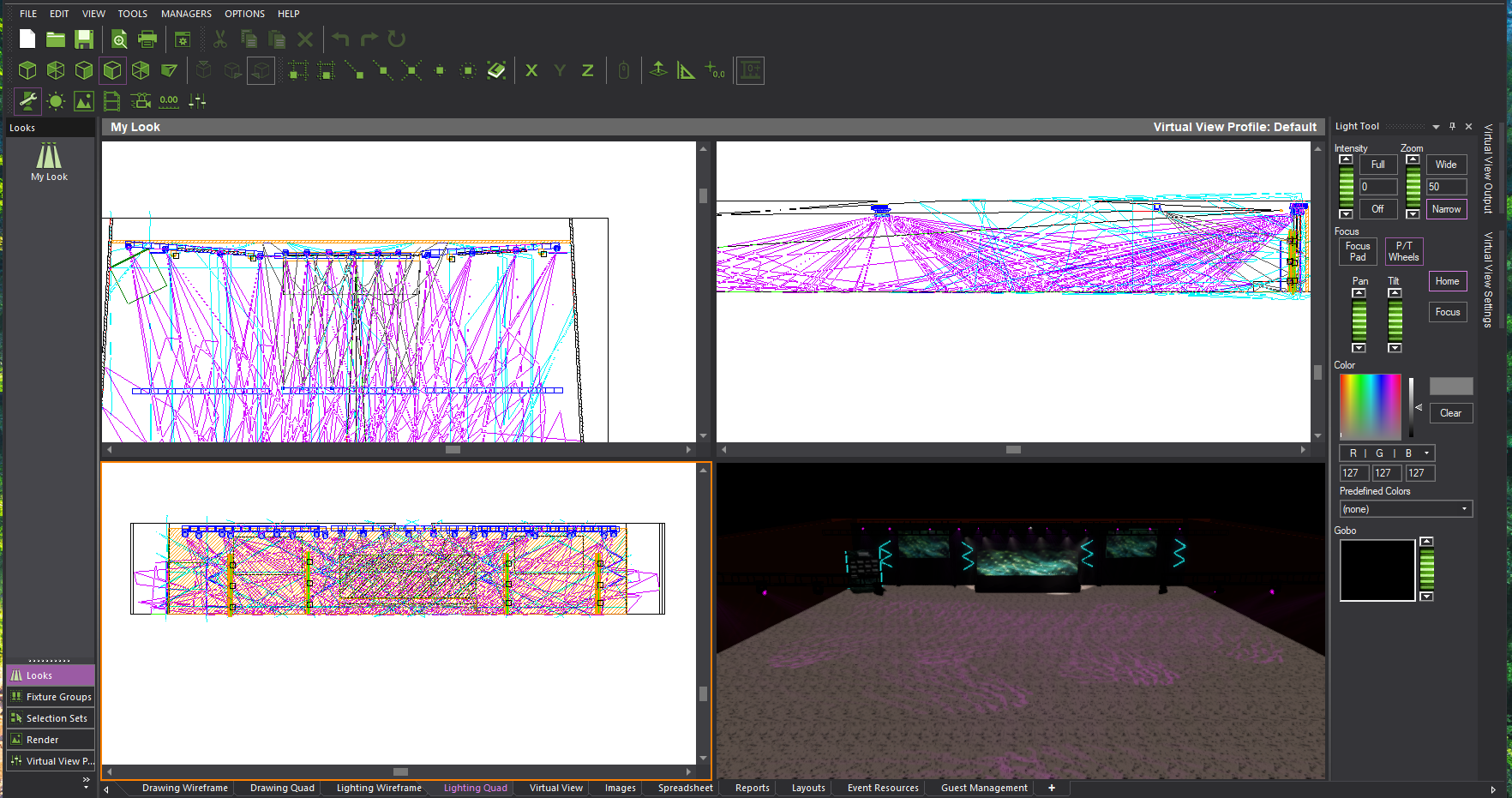Open the MANAGERS menu
This screenshot has height=798, width=1512.
186,14
